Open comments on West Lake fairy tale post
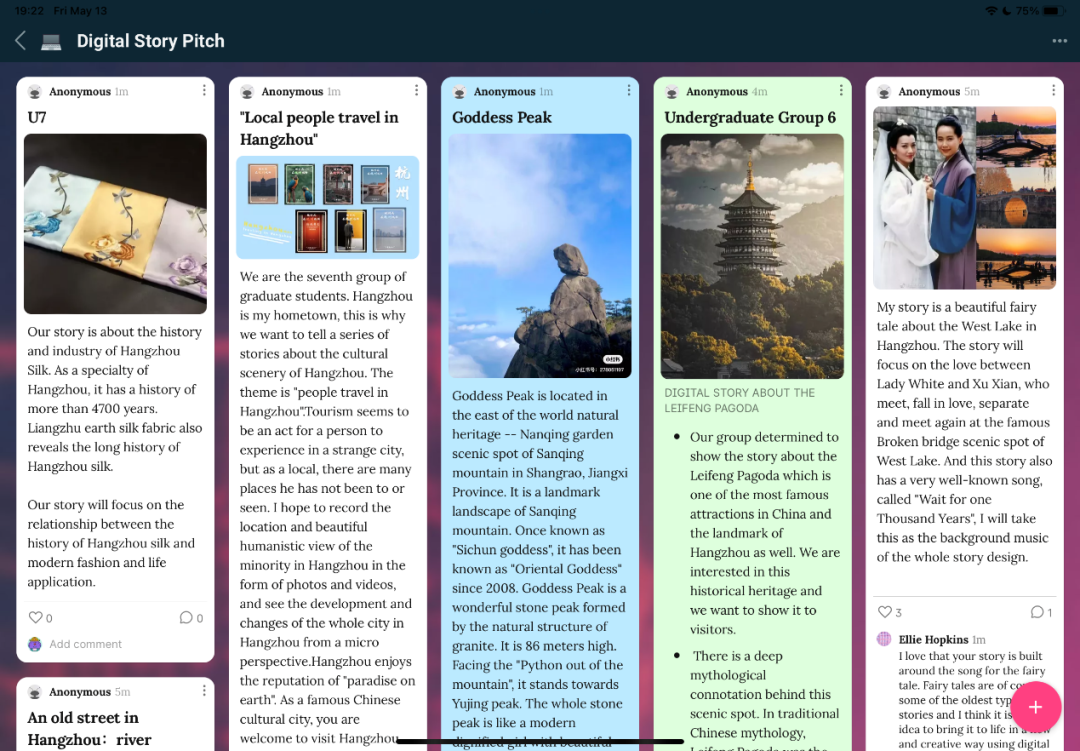The height and width of the screenshot is (751, 1080). (1037, 612)
